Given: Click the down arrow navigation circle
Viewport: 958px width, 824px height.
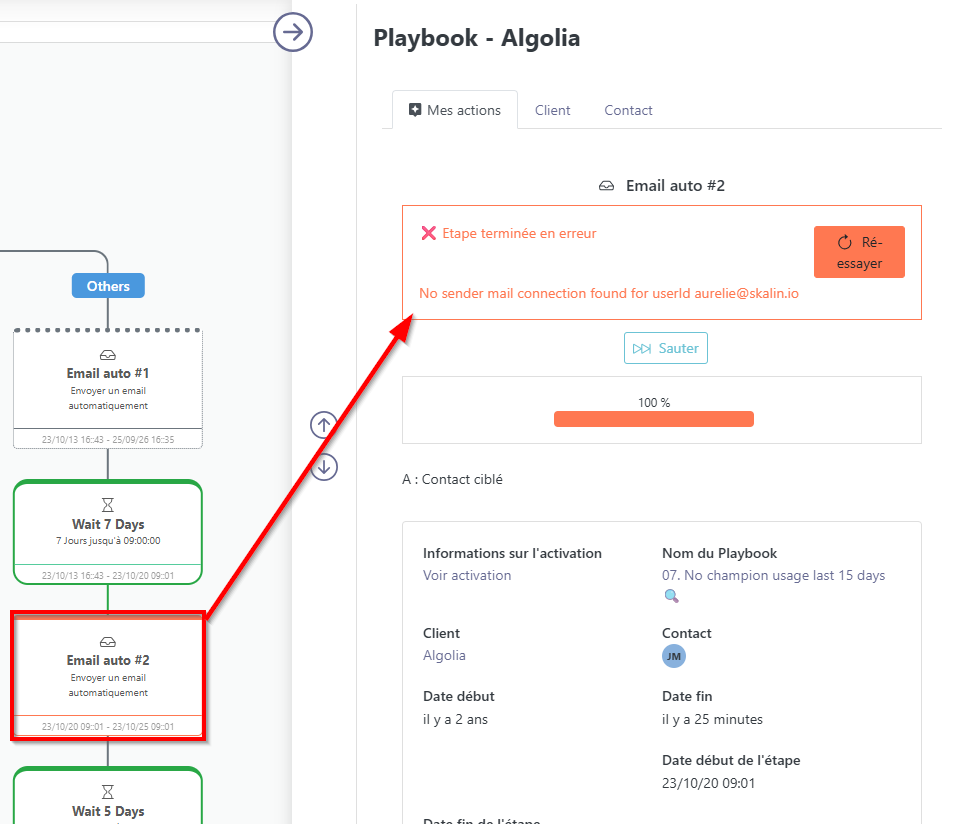Looking at the screenshot, I should [323, 466].
